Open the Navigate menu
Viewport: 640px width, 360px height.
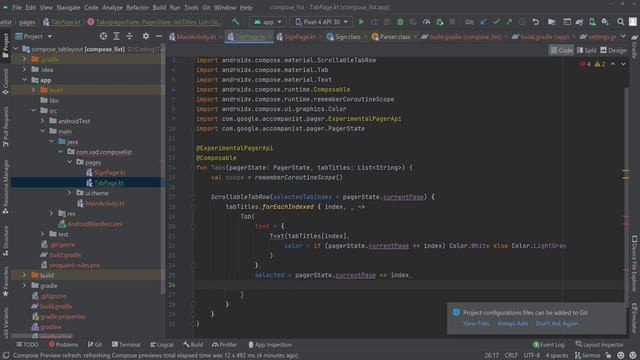point(69,7)
